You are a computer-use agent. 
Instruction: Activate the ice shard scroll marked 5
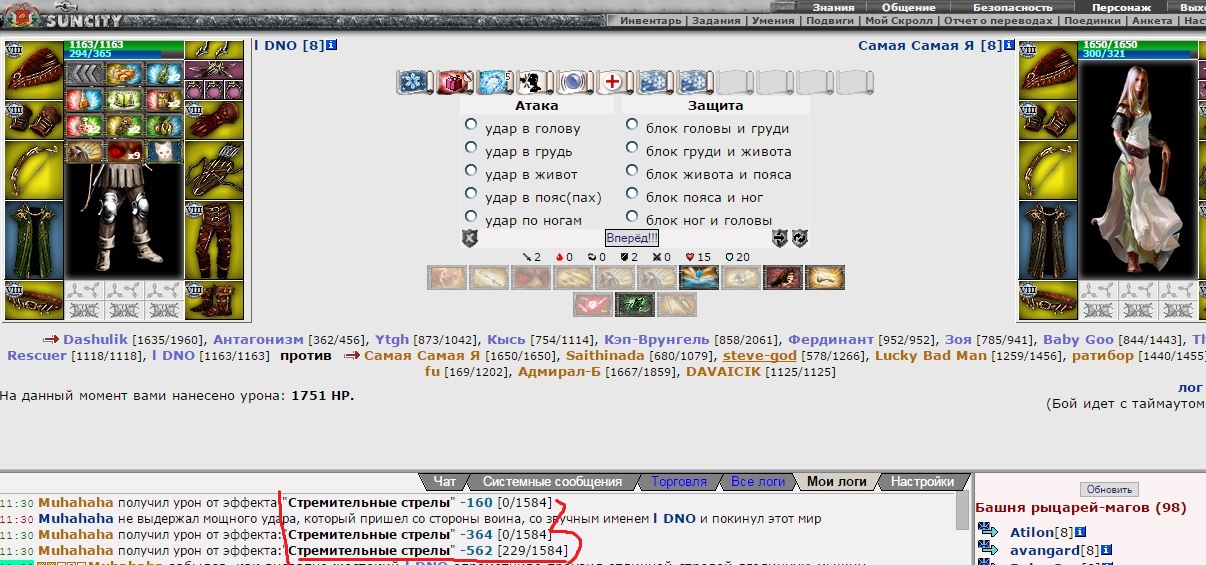494,82
